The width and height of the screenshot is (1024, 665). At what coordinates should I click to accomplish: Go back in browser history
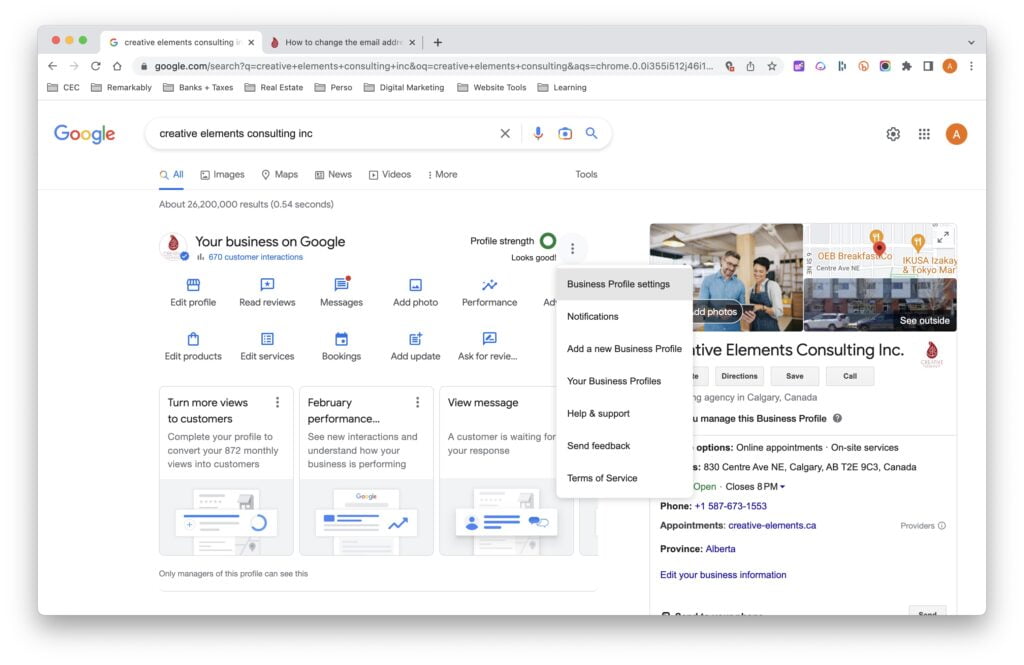coord(53,66)
